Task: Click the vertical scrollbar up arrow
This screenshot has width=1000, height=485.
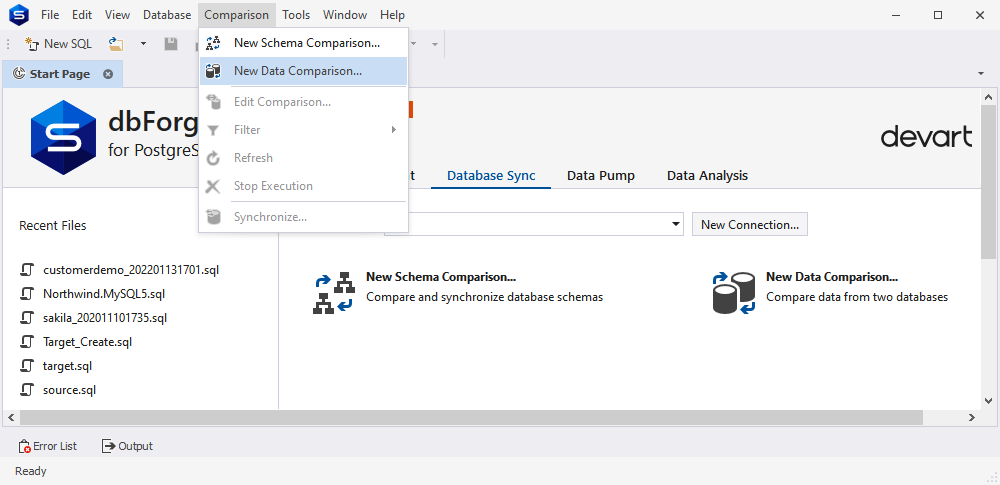Action: coord(988,97)
